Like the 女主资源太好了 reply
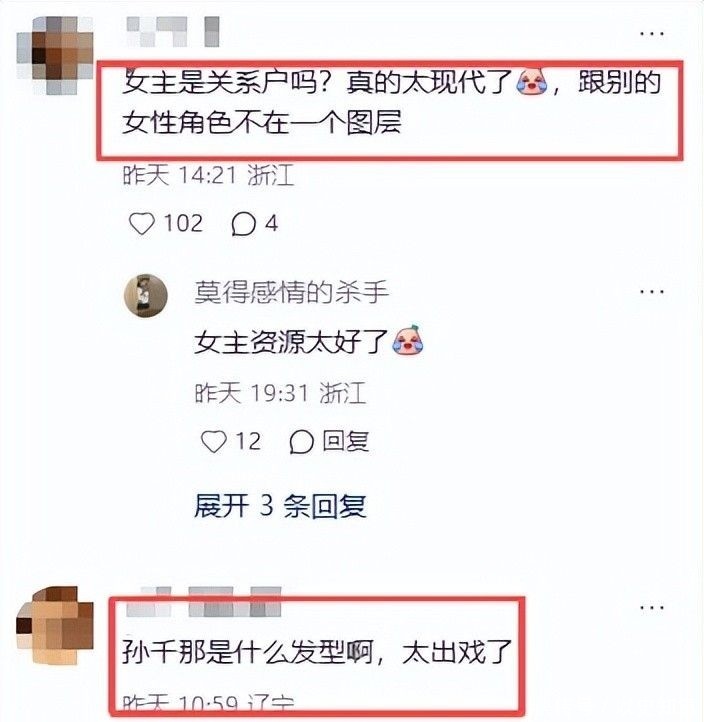Viewport: 704px width, 722px height. coord(214,441)
